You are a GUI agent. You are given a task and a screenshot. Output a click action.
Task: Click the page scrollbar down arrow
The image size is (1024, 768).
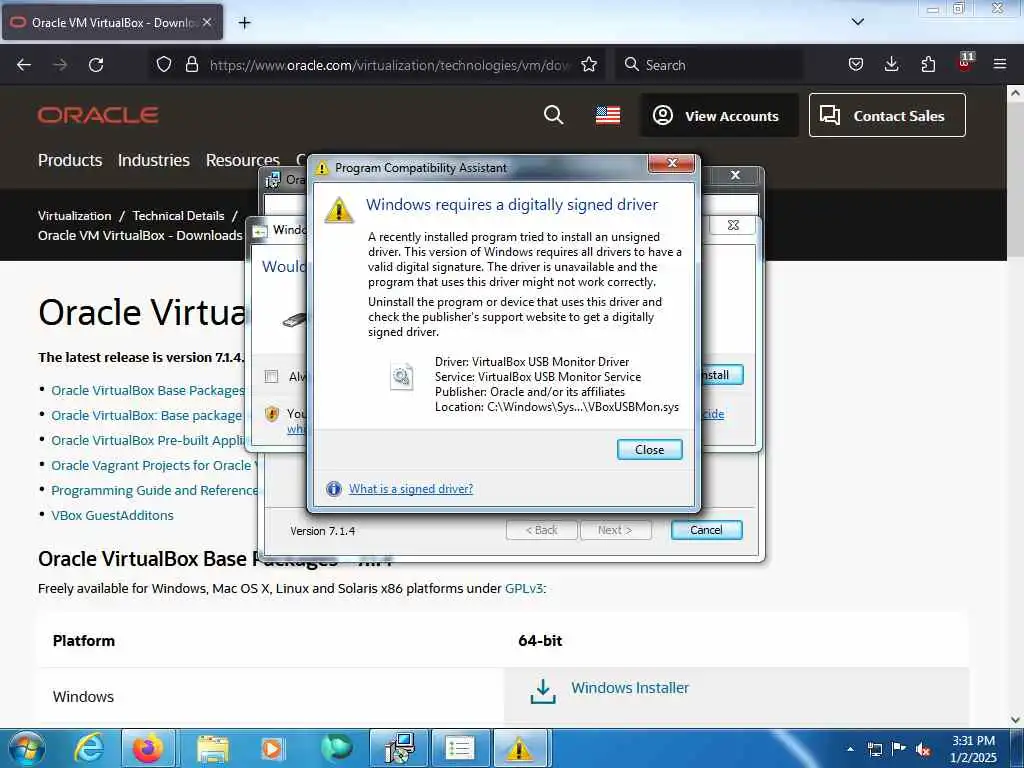pyautogui.click(x=1016, y=720)
